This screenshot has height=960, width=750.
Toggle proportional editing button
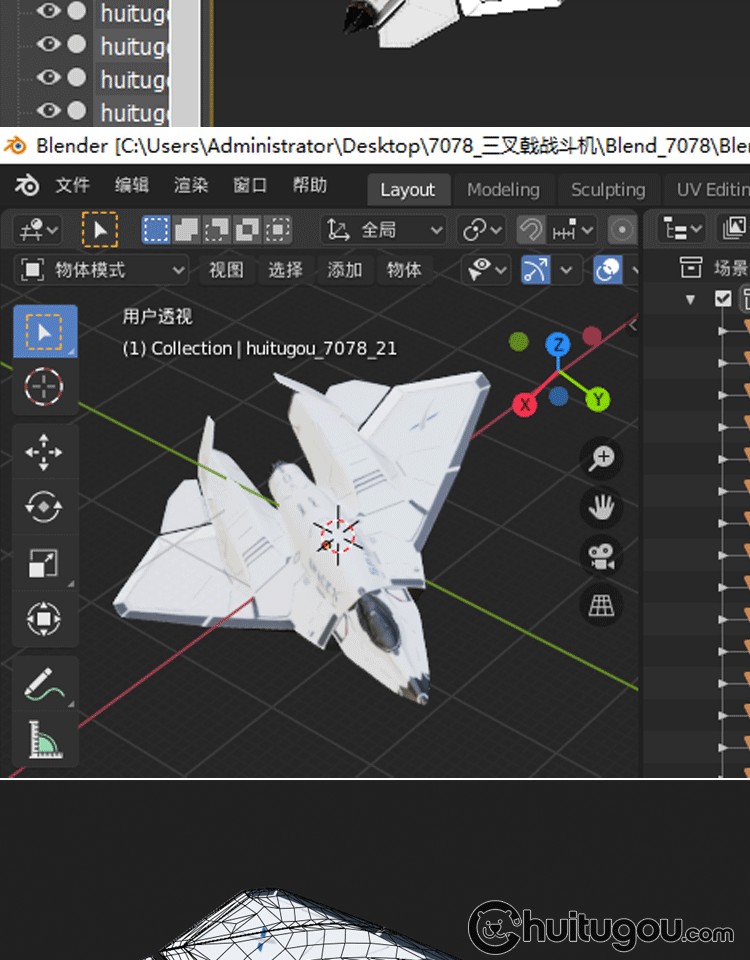622,230
